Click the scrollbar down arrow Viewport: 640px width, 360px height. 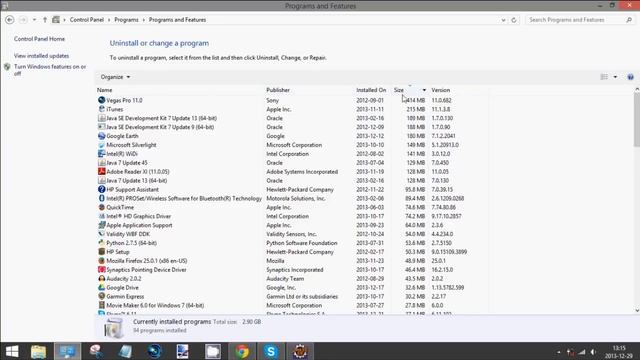click(637, 311)
